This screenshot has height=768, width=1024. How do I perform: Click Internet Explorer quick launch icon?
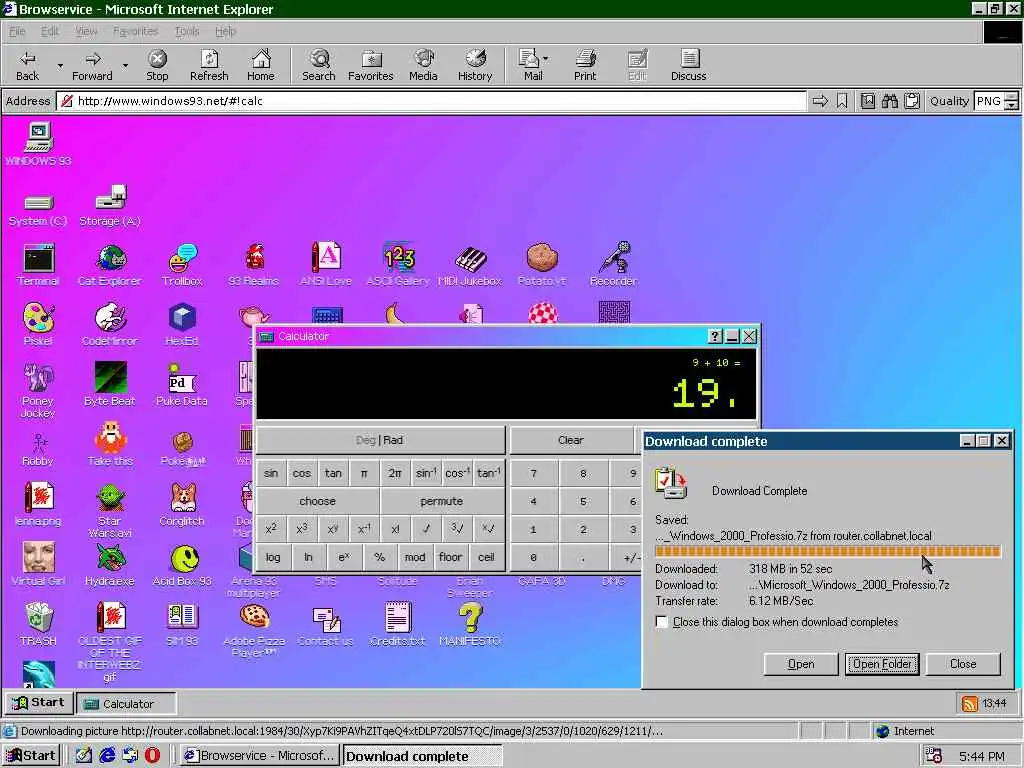(x=107, y=756)
